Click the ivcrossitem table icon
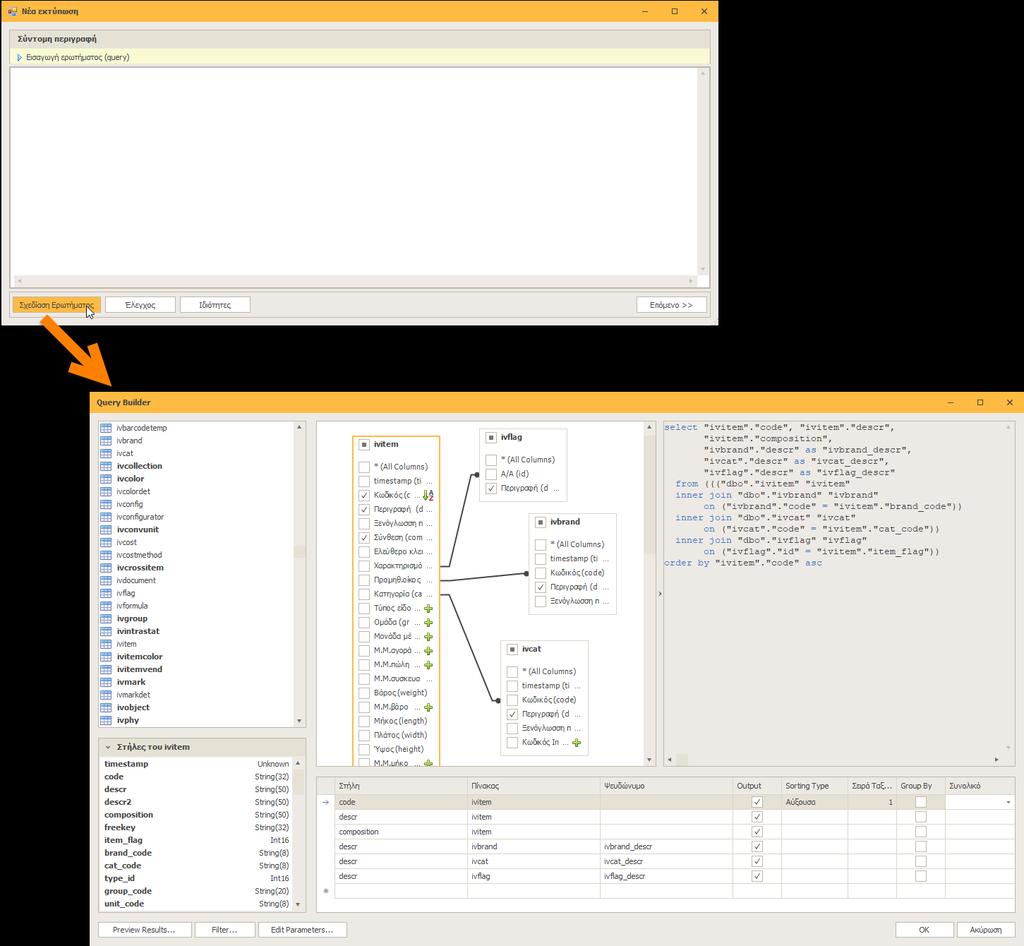 pos(106,568)
